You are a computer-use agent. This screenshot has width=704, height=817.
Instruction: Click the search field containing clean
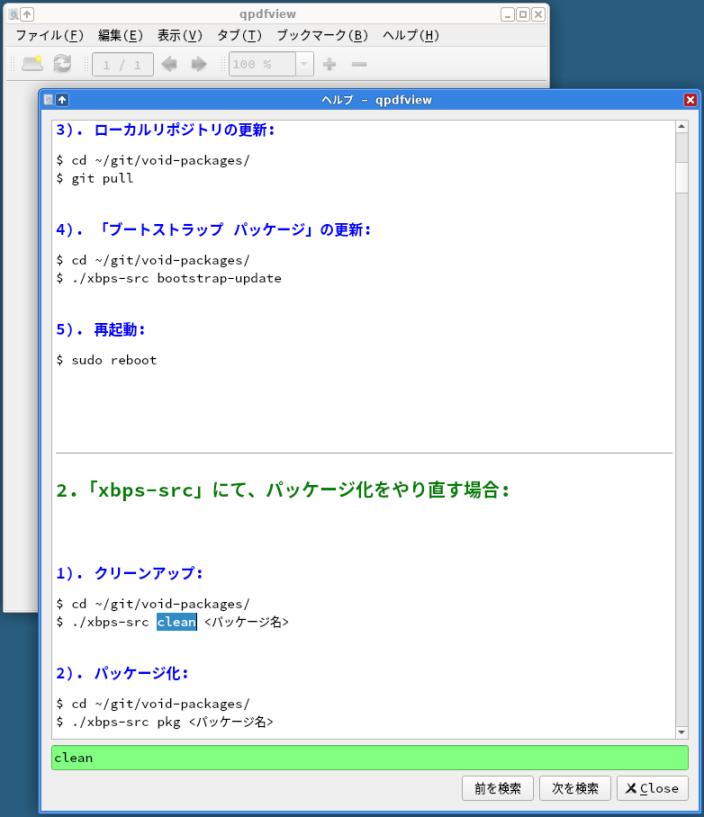[x=369, y=758]
